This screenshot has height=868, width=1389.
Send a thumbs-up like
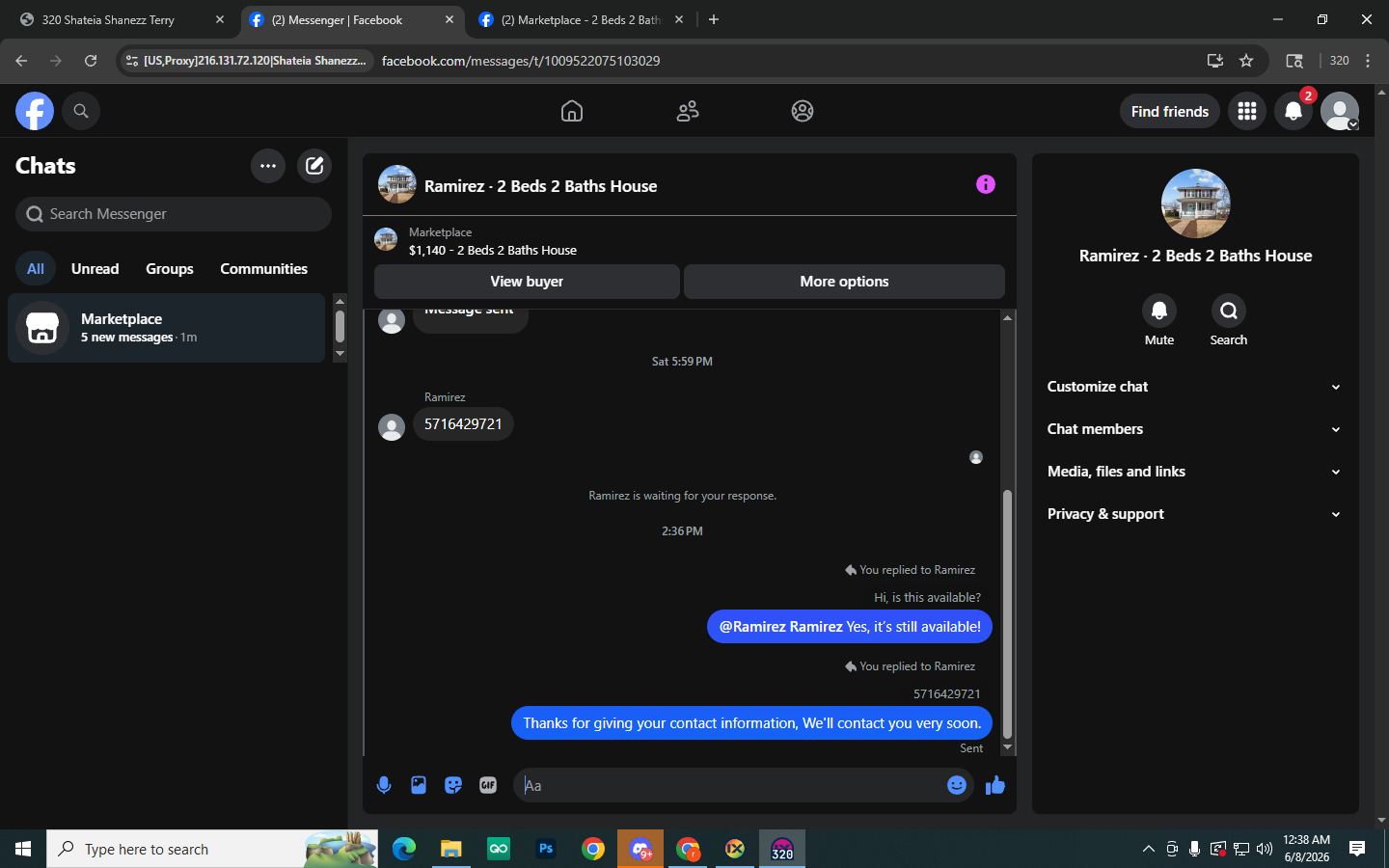pos(995,785)
